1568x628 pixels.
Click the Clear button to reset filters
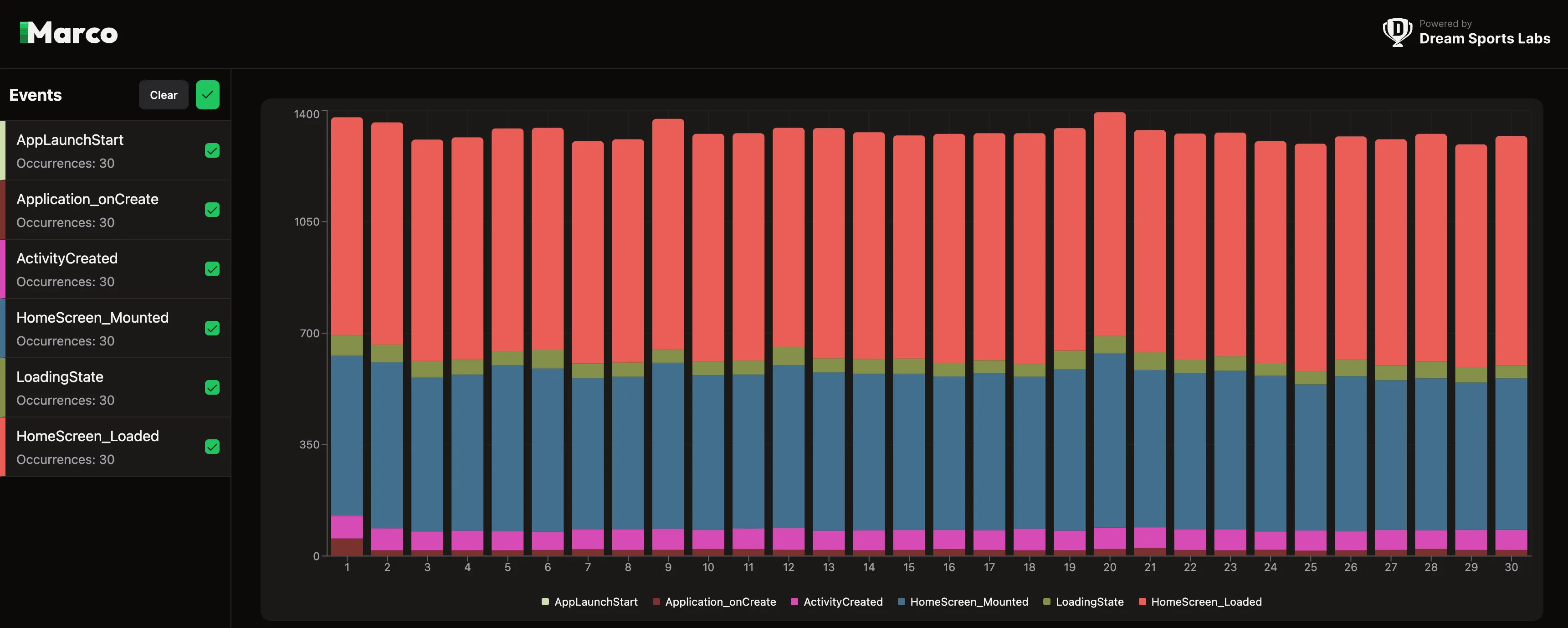tap(163, 94)
